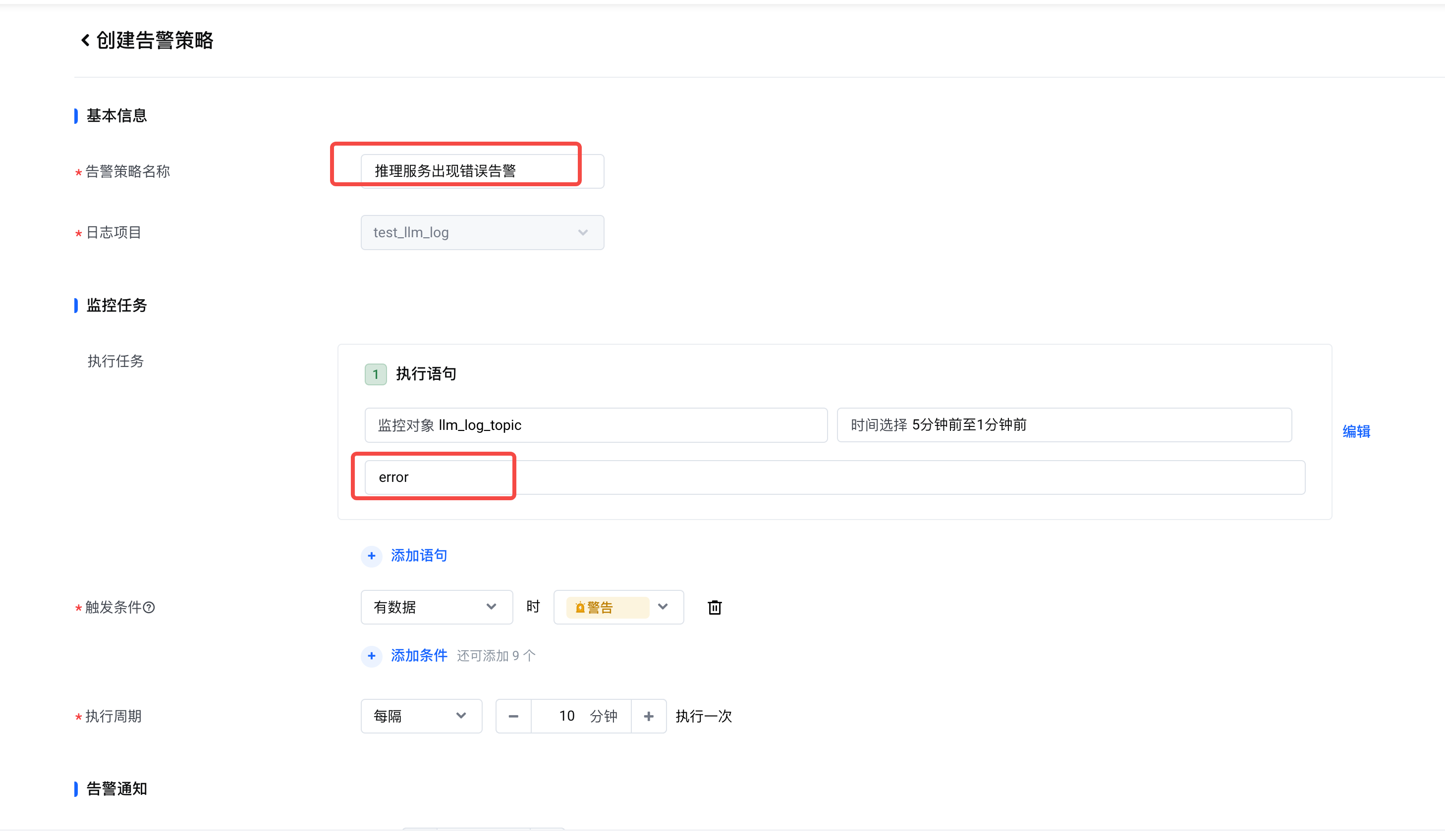Viewport: 1445px width, 840px height.
Task: Expand the 有数据 trigger condition dropdown
Action: pos(436,607)
